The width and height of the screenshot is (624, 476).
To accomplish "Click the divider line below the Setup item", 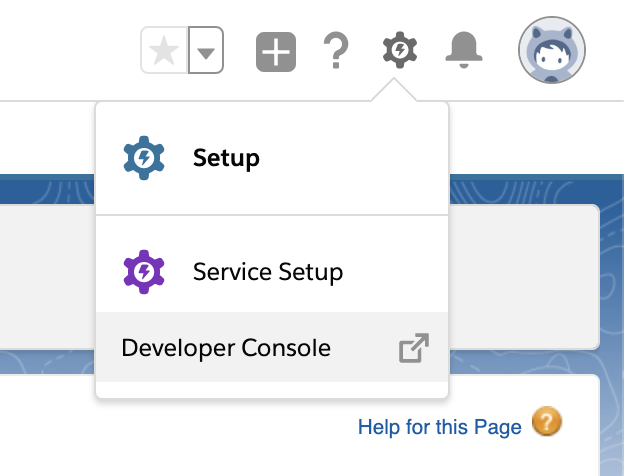I will 272,214.
